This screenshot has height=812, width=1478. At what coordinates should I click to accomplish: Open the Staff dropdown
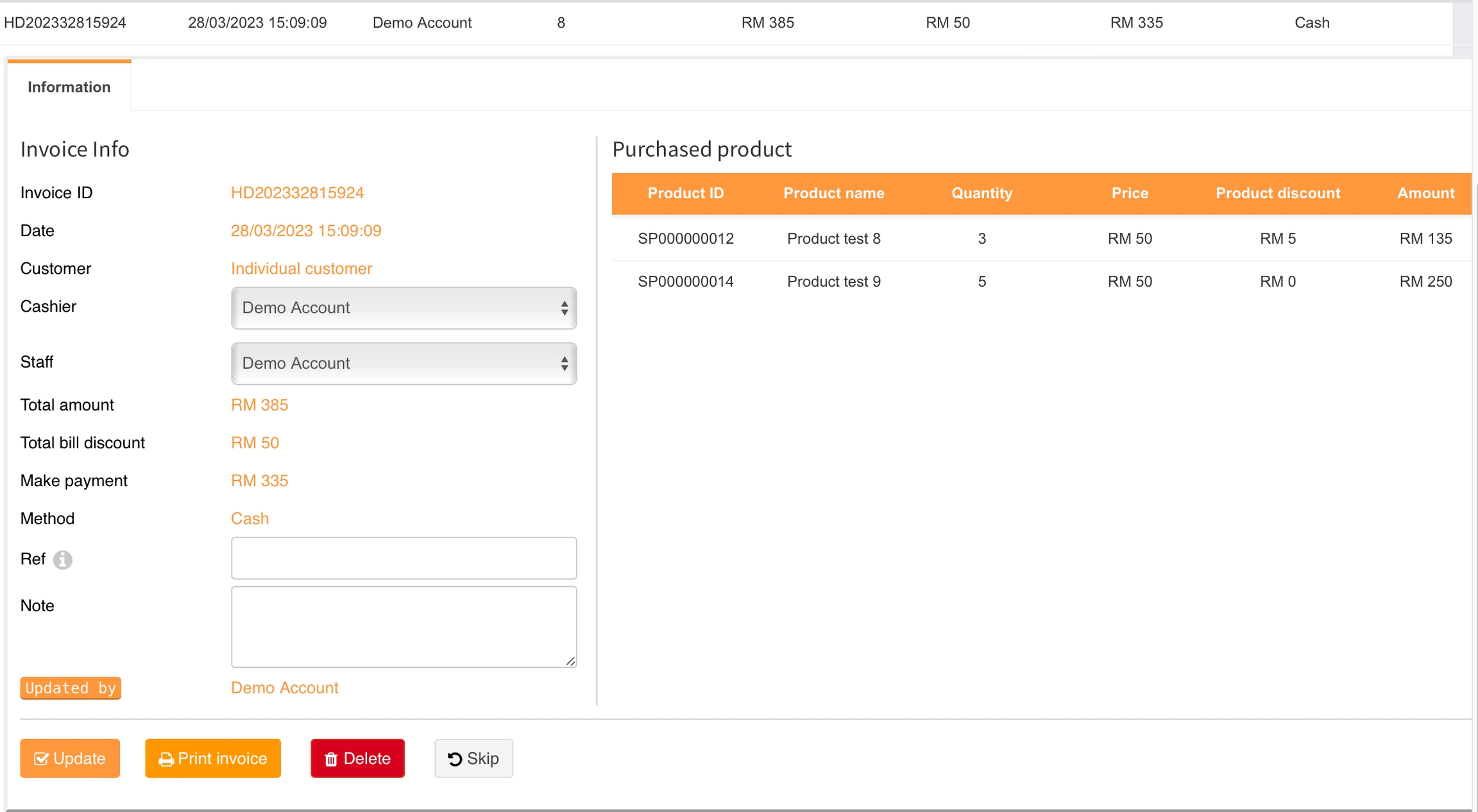tap(403, 363)
